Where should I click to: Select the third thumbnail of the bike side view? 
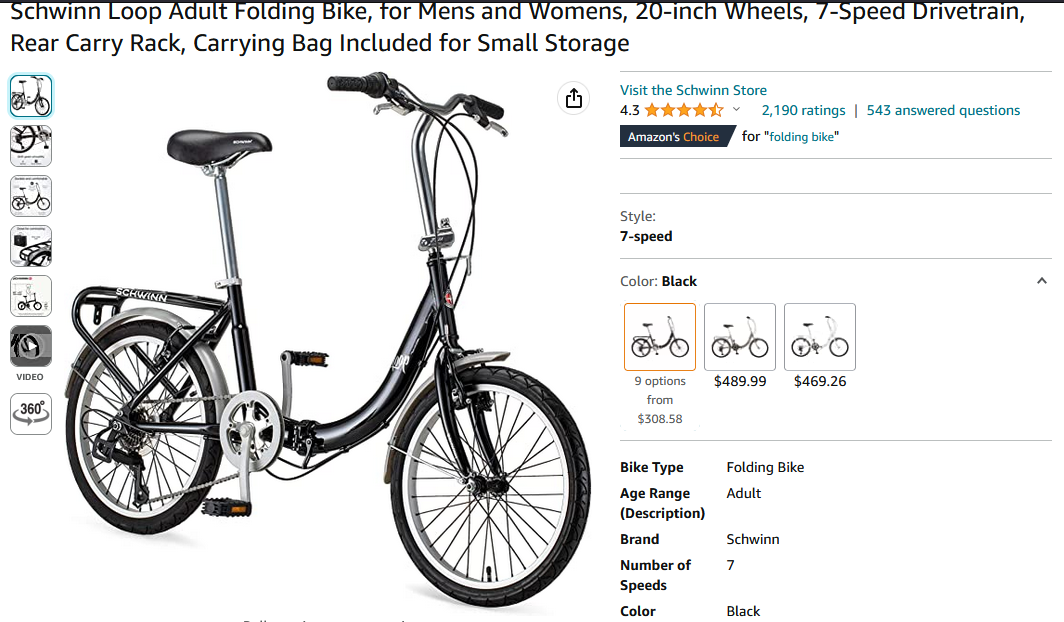(x=31, y=196)
